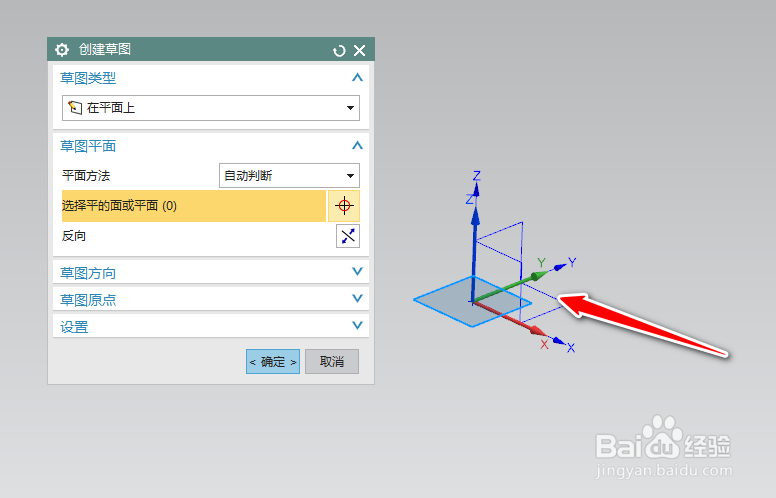Click the 平面方法 label

pos(86,176)
